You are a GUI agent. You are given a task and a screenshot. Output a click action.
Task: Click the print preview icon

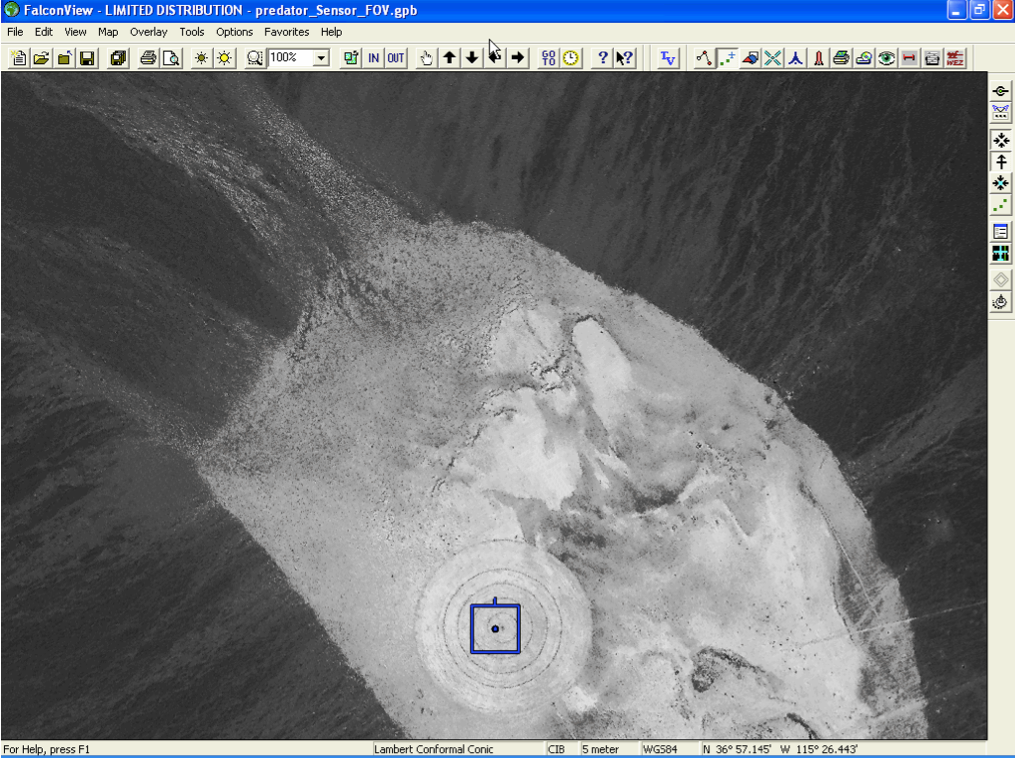tap(171, 58)
